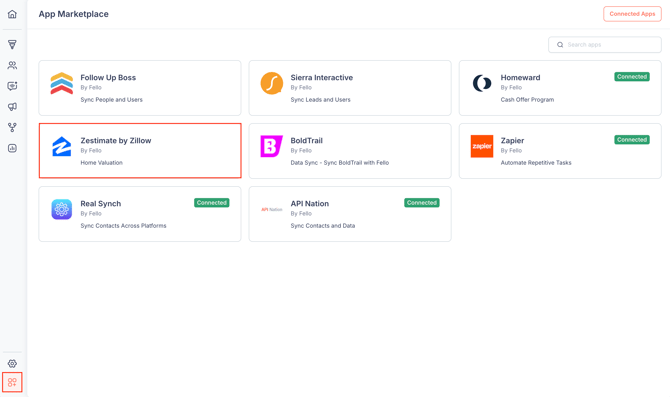Open the settings gear icon

tap(12, 364)
